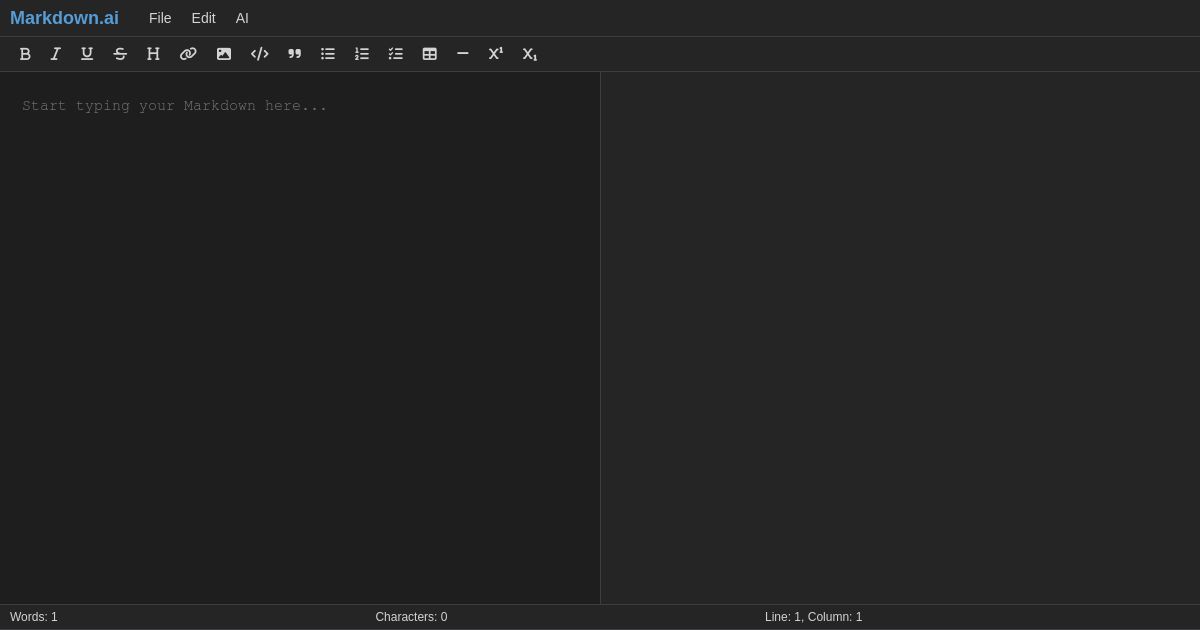Apply italic formatting
The height and width of the screenshot is (630, 1200).
point(56,54)
